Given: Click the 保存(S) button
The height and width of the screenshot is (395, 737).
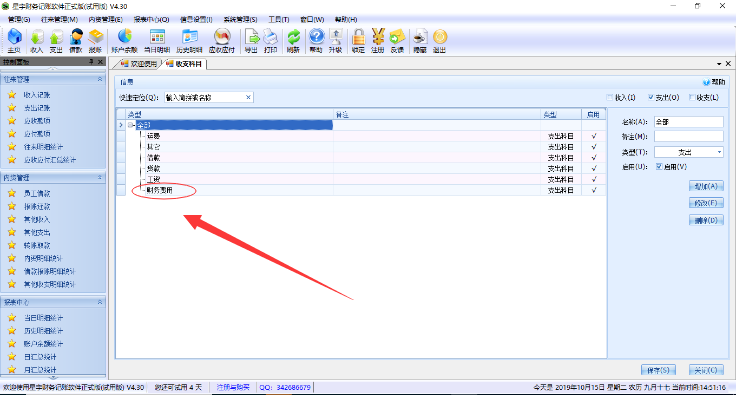Looking at the screenshot, I should (658, 370).
